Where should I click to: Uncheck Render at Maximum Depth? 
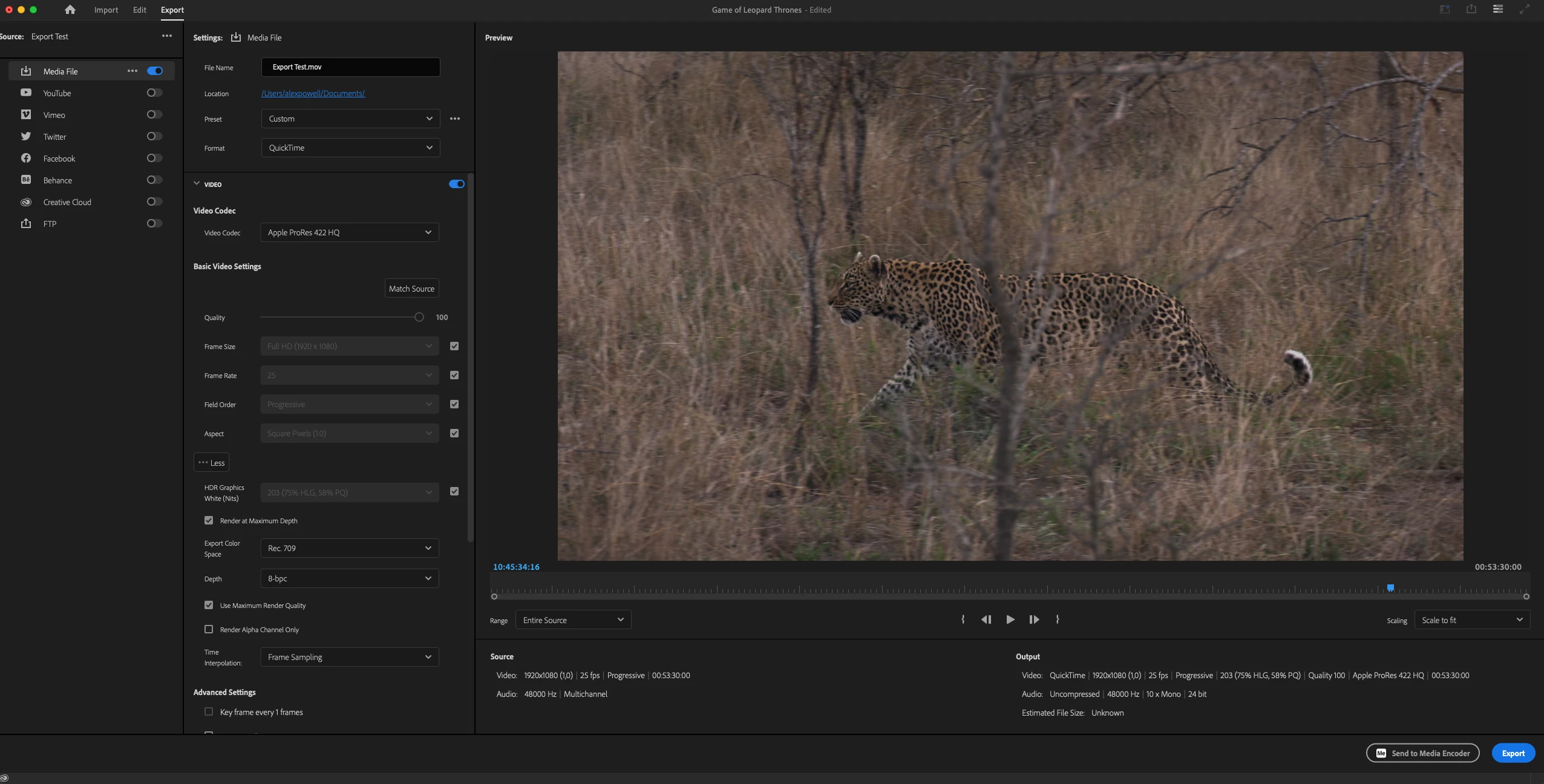(209, 520)
